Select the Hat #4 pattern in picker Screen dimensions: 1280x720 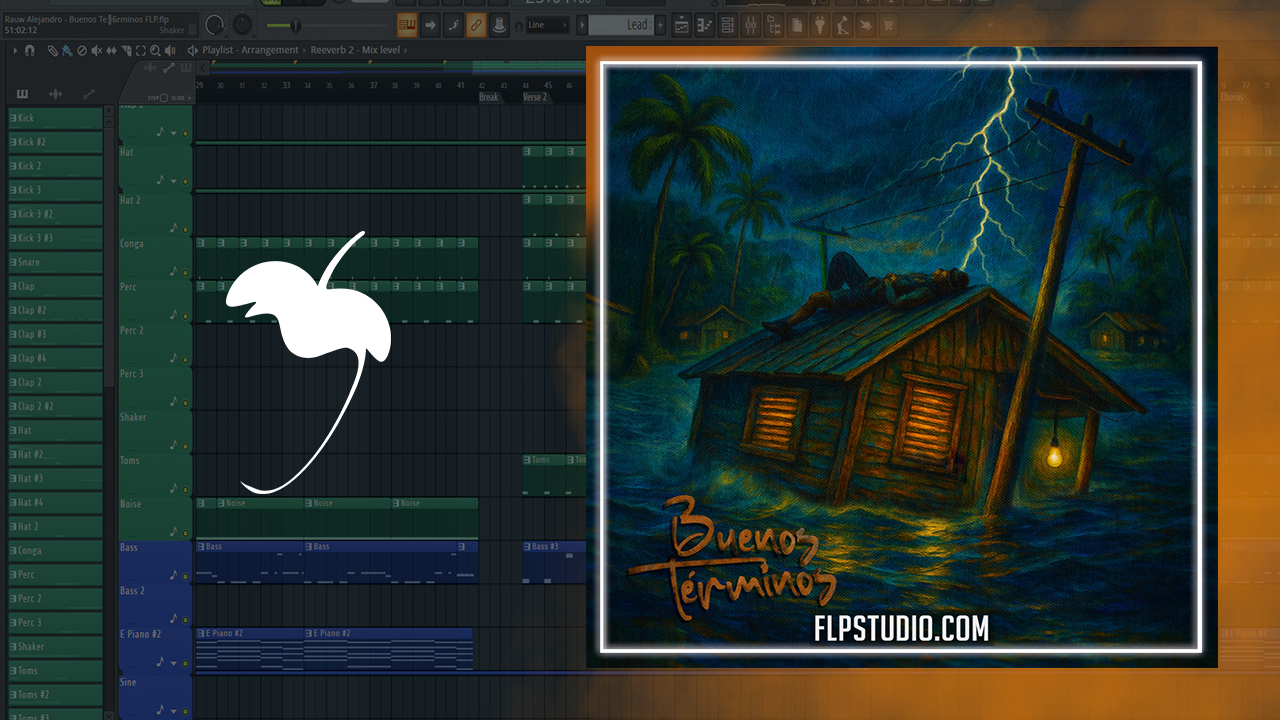tap(55, 502)
